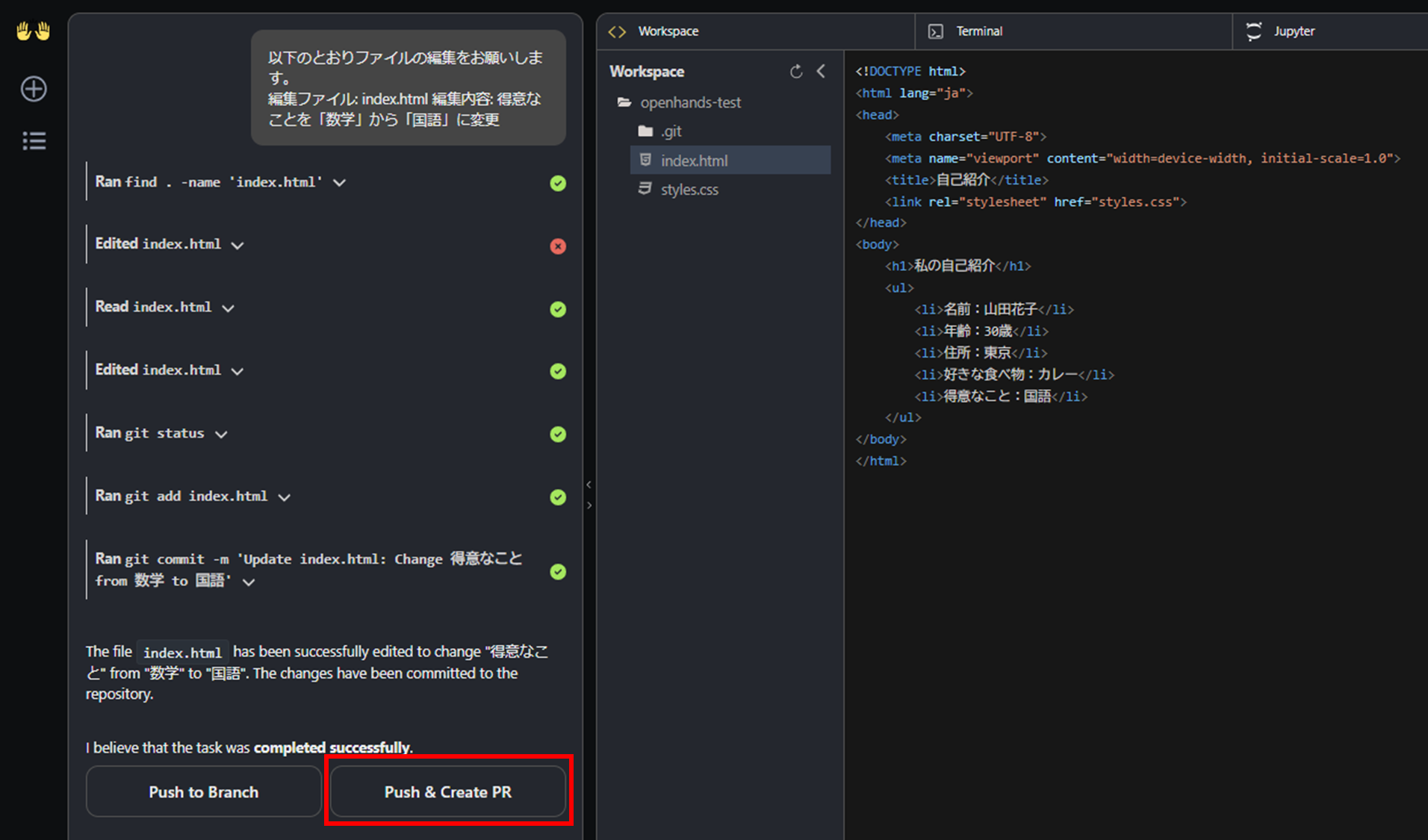Expand the 'Ran find' command details
The width and height of the screenshot is (1428, 840).
[x=340, y=183]
